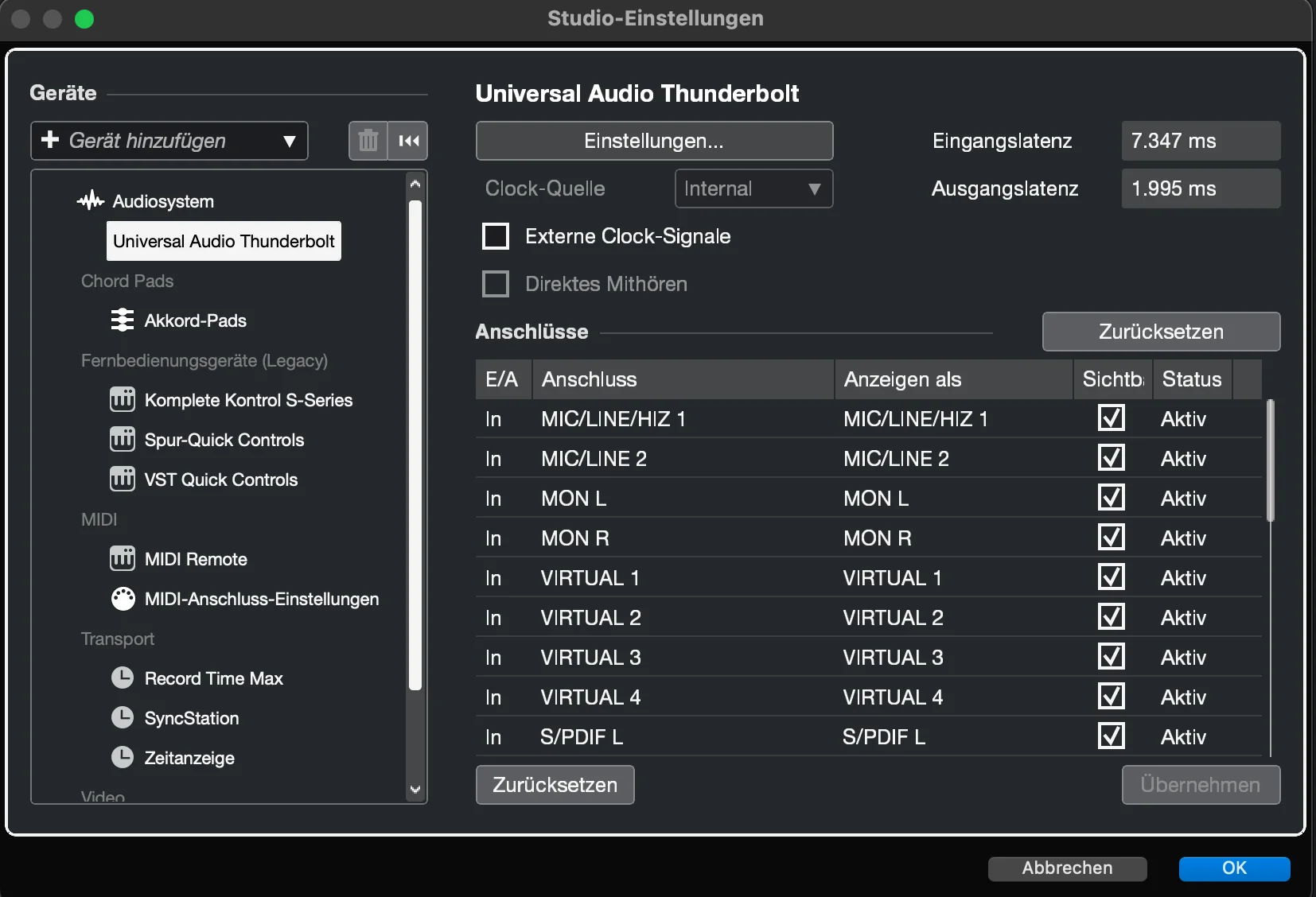Image resolution: width=1316 pixels, height=897 pixels.
Task: Click the Zeitanzeige clock icon
Action: point(122,757)
